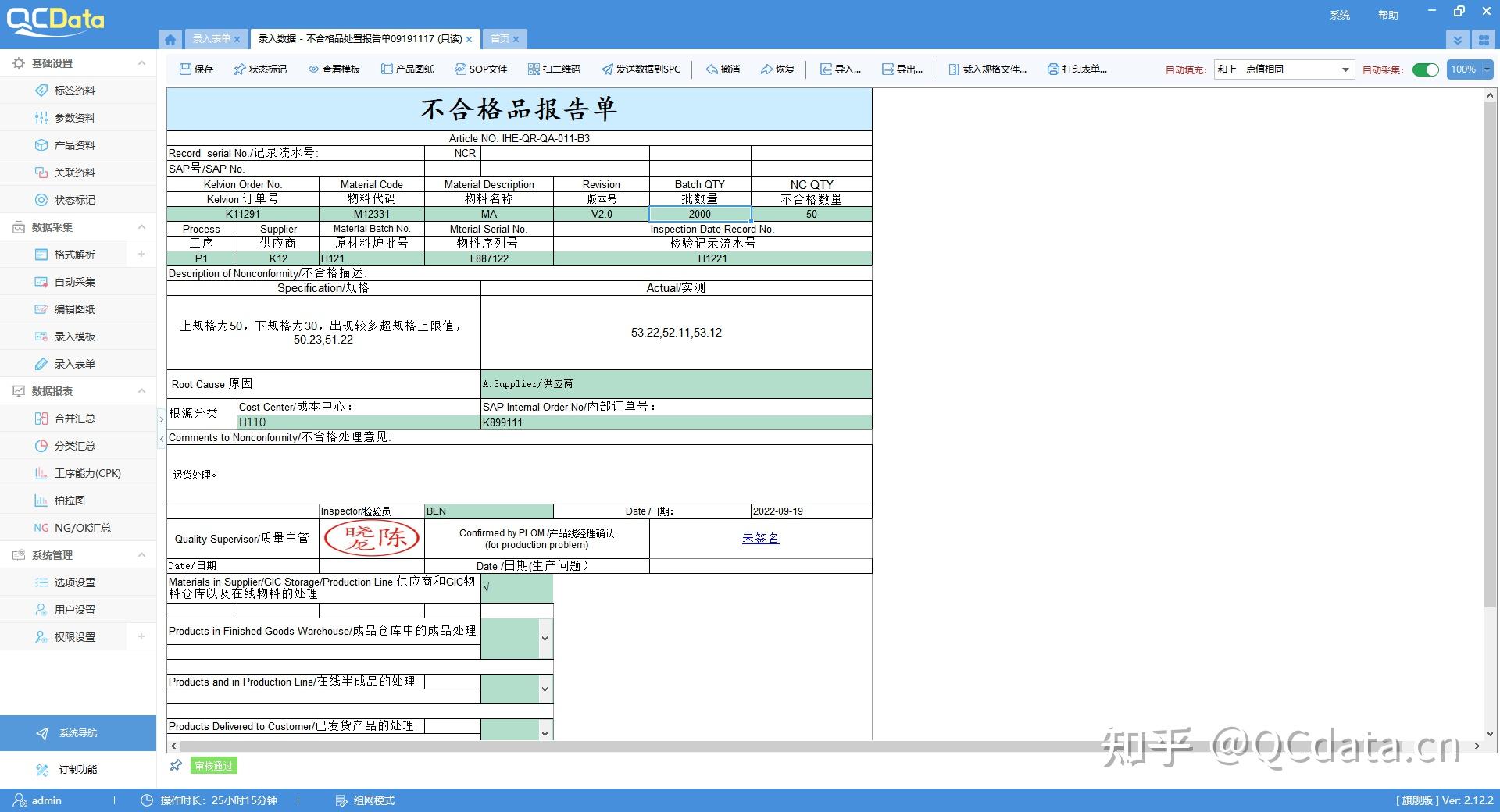This screenshot has height=812, width=1500.
Task: Select Inspector cell BEN
Action: coord(489,511)
